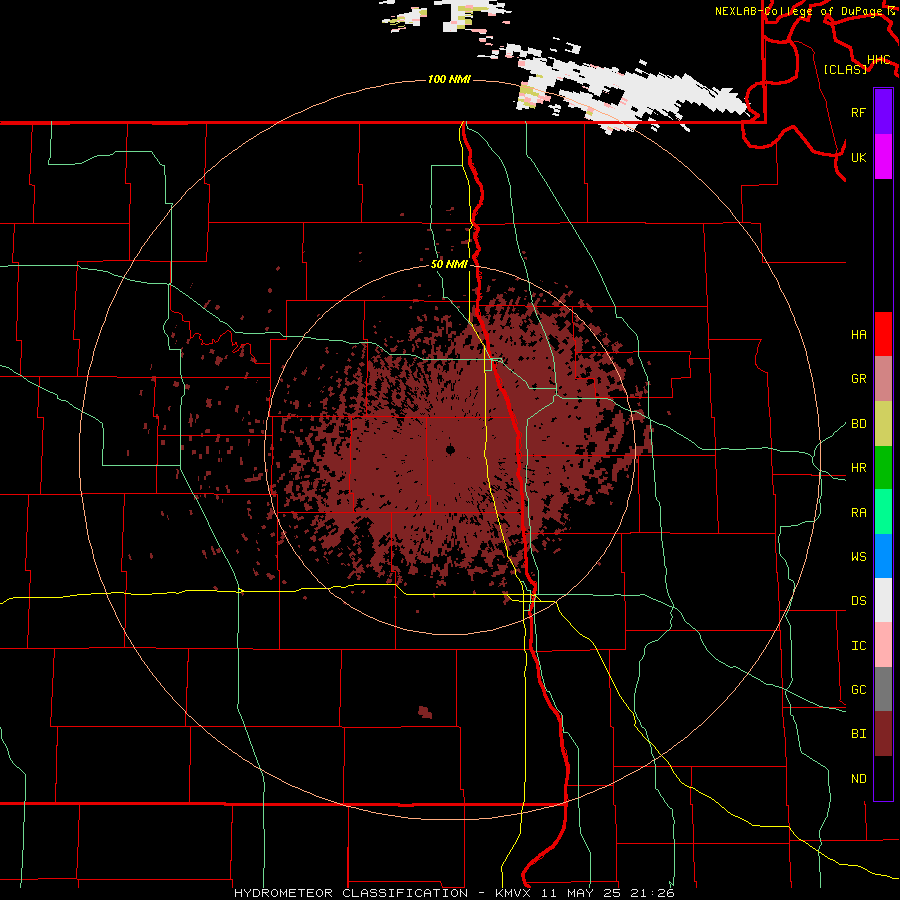The image size is (900, 900).
Task: Click the HHC product code label
Action: [878, 59]
